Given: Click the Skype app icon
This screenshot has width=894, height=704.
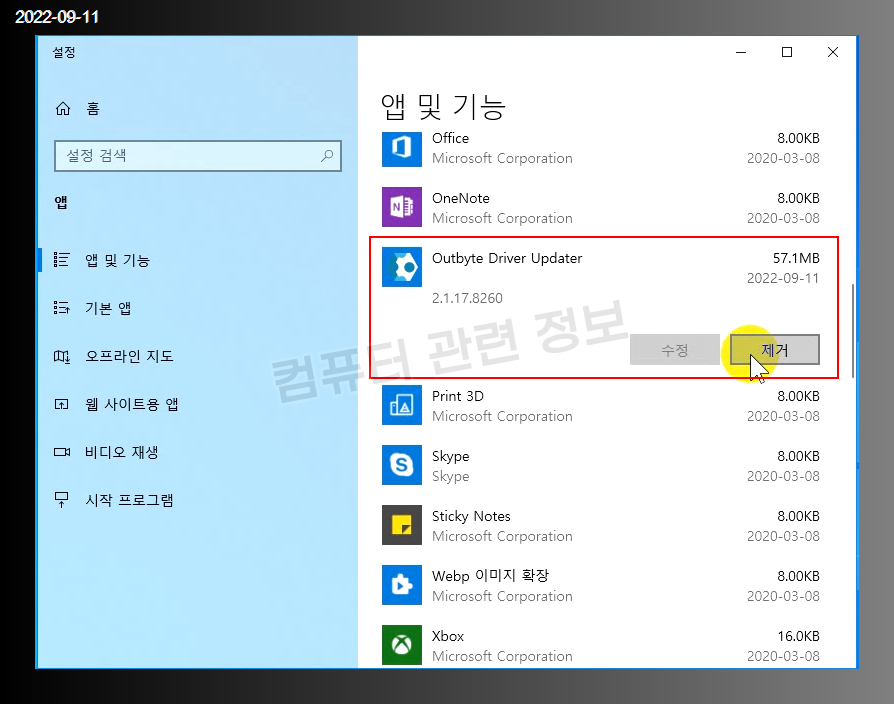Looking at the screenshot, I should [x=402, y=465].
